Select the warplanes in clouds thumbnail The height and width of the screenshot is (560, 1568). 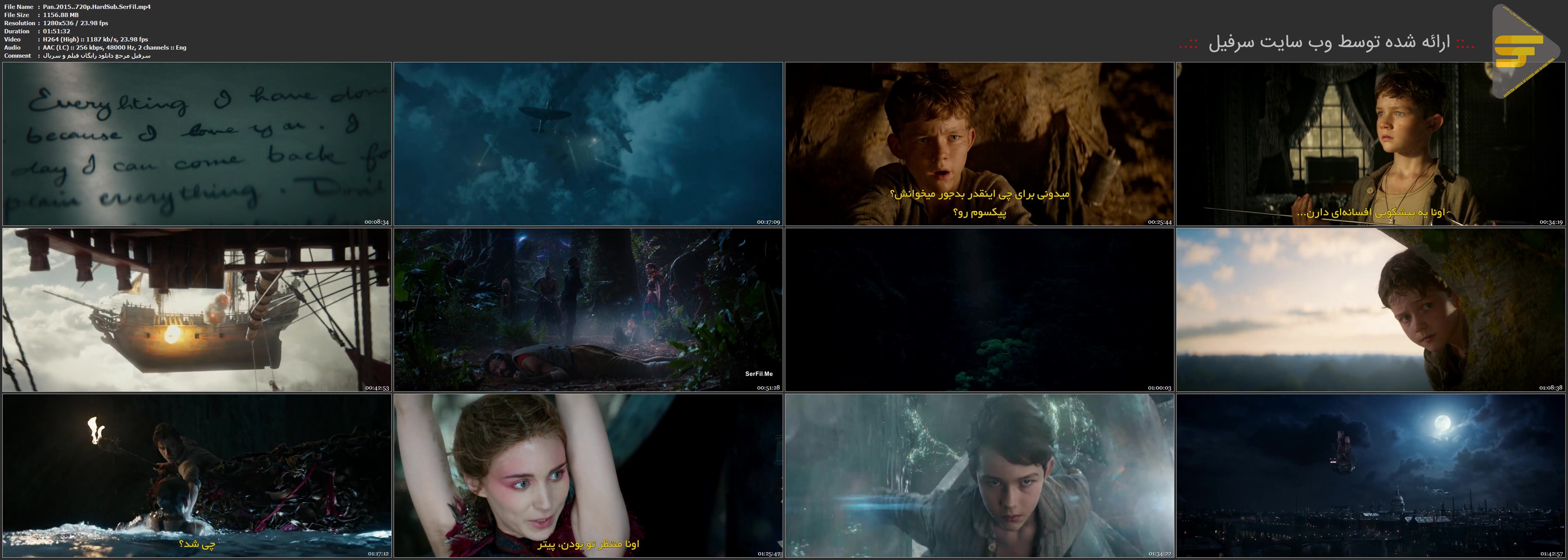(588, 144)
